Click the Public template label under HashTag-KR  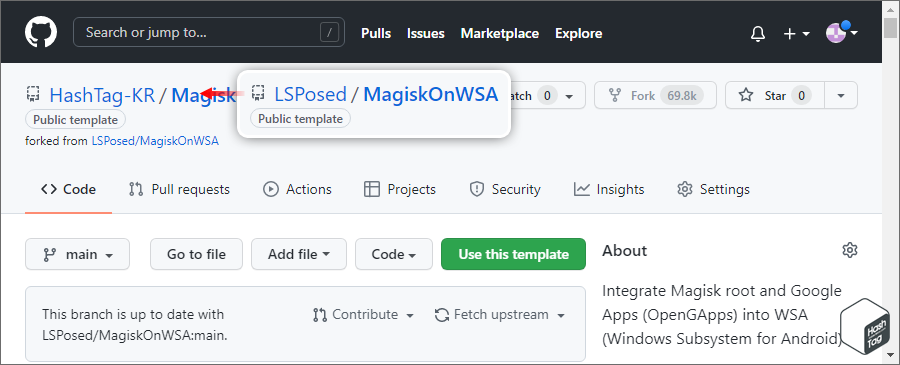tap(75, 120)
